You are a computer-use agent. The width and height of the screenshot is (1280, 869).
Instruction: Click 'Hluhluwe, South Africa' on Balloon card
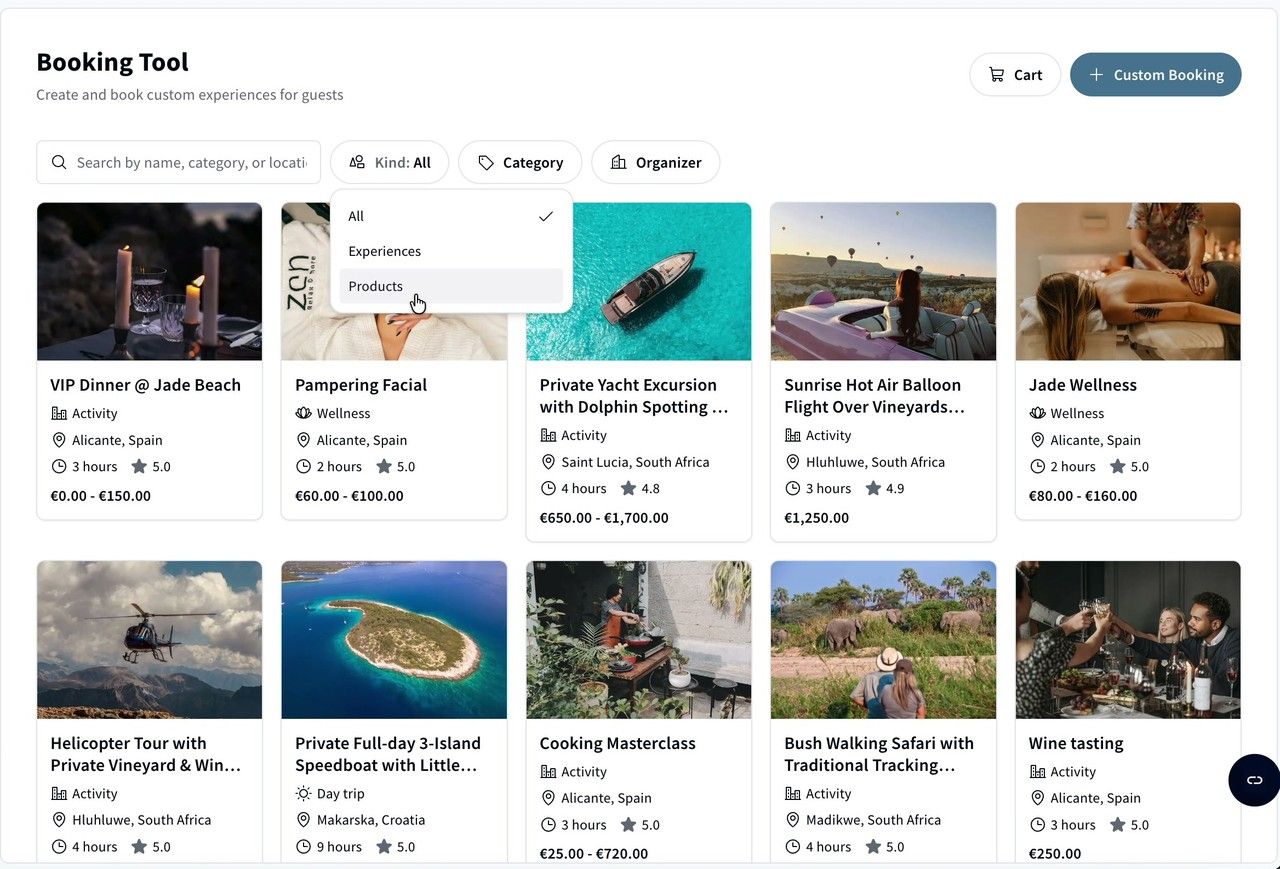point(876,462)
